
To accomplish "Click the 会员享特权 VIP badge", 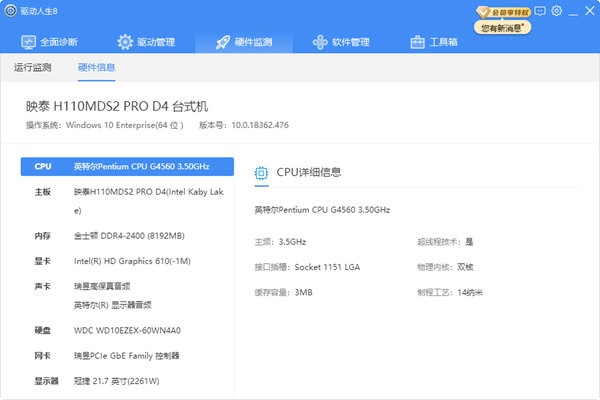I will 503,11.
